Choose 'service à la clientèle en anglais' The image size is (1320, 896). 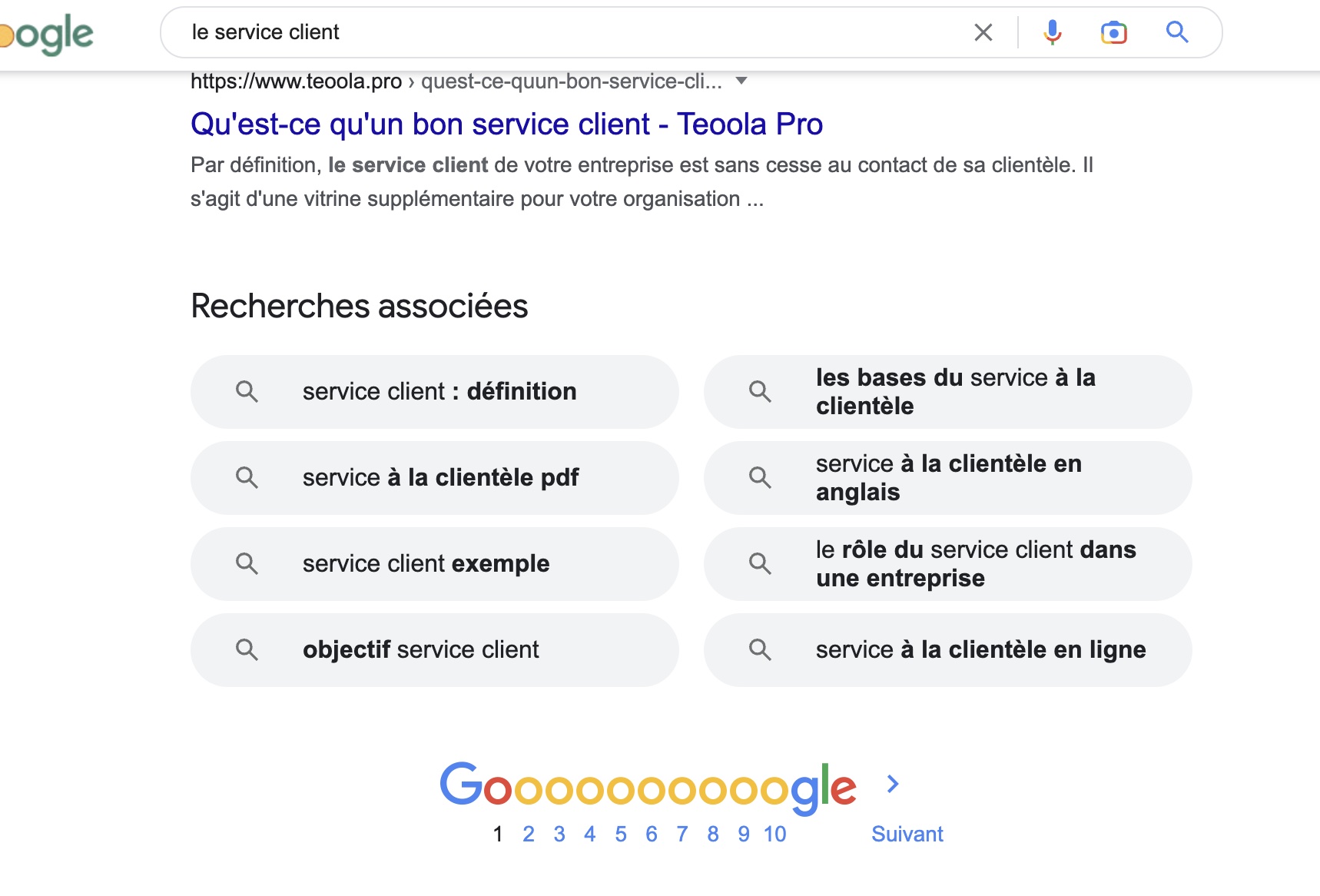(947, 478)
